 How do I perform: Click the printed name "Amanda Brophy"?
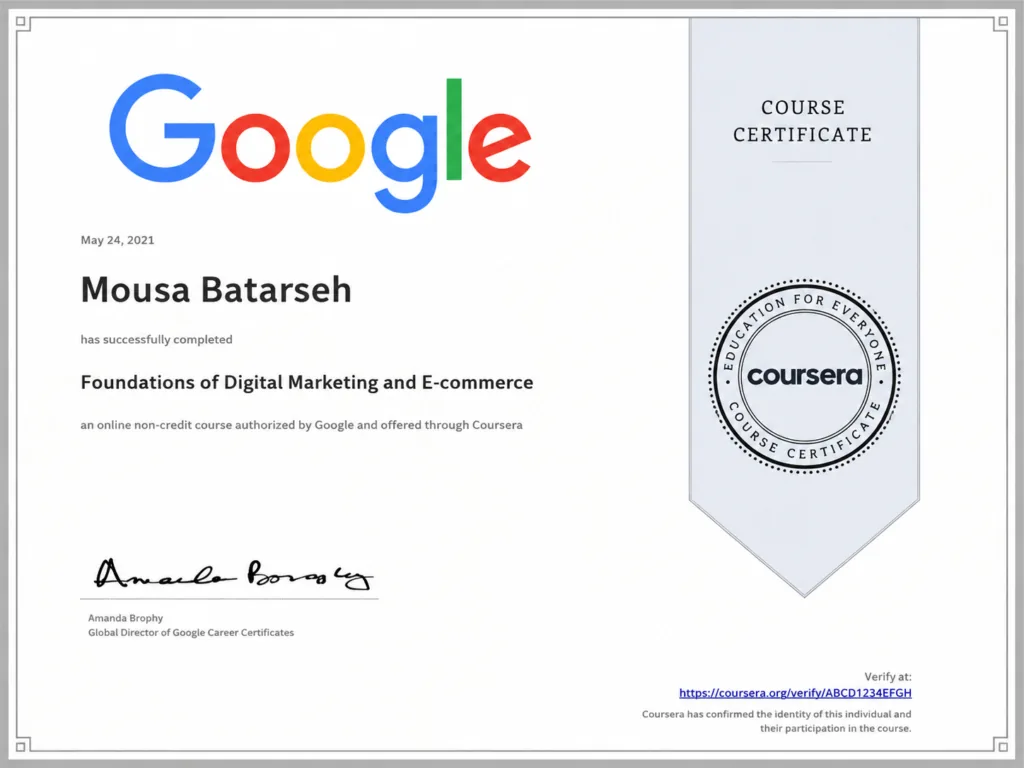[125, 618]
